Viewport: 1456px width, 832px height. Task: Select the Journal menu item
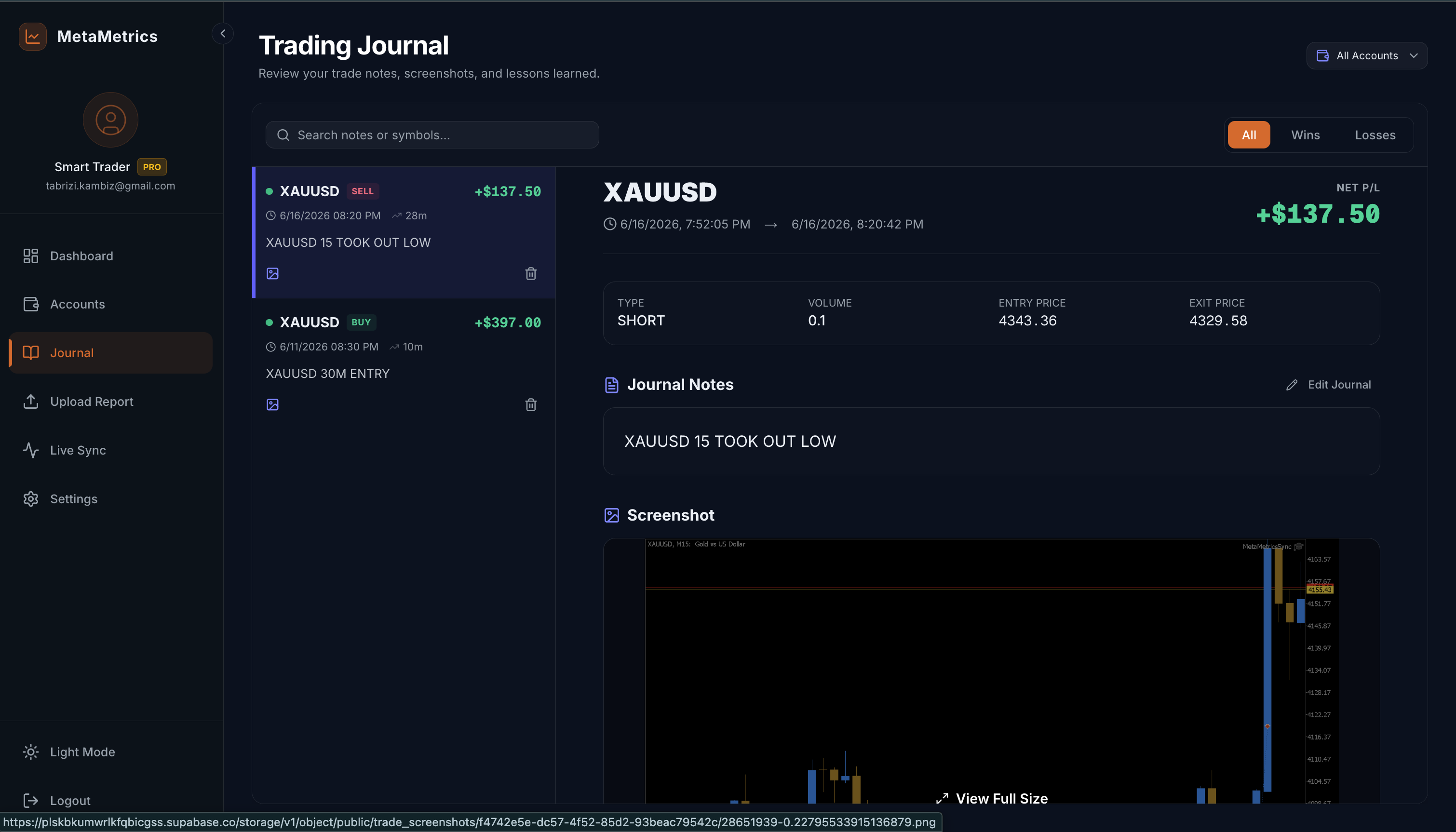pyautogui.click(x=111, y=353)
